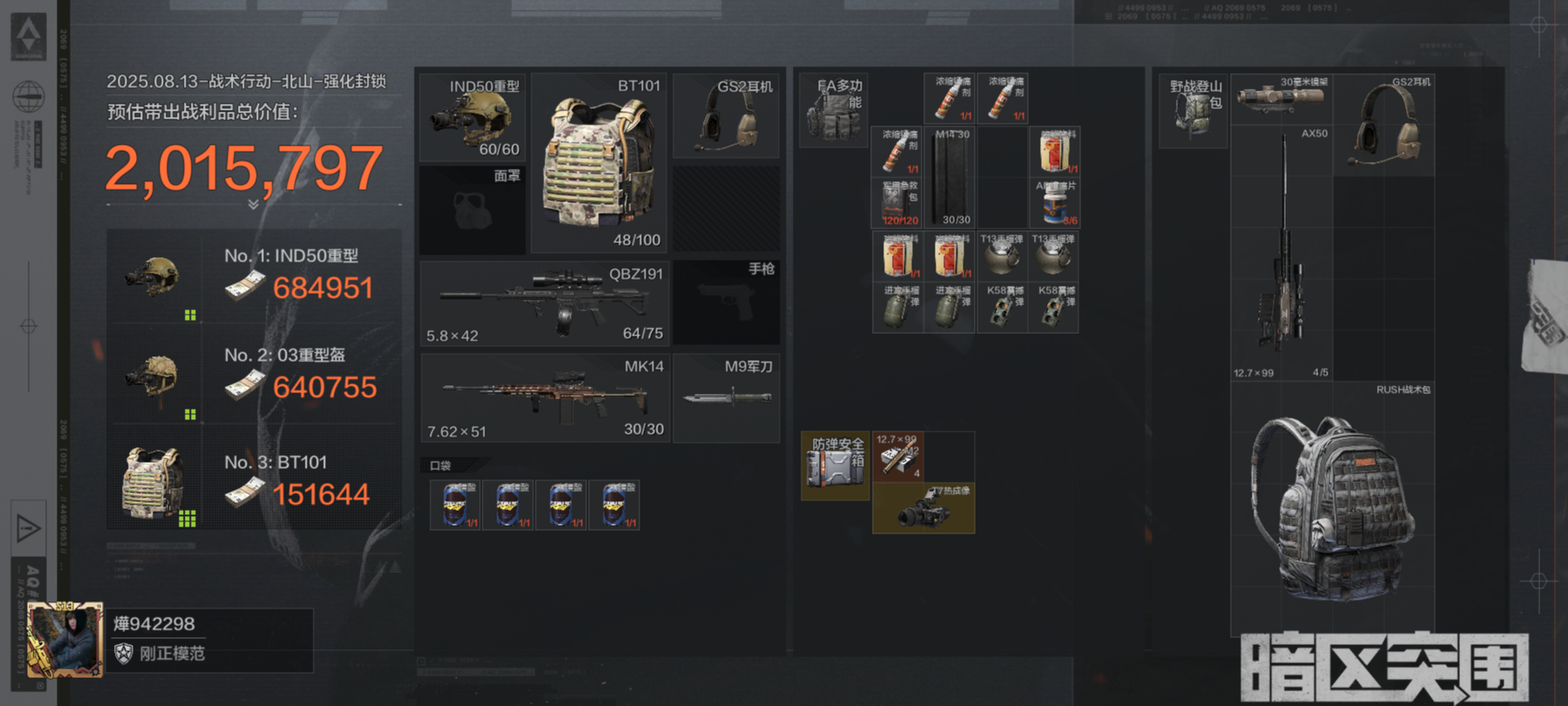The height and width of the screenshot is (706, 1568).
Task: Select the MK14 rifle slot
Action: pos(545,397)
